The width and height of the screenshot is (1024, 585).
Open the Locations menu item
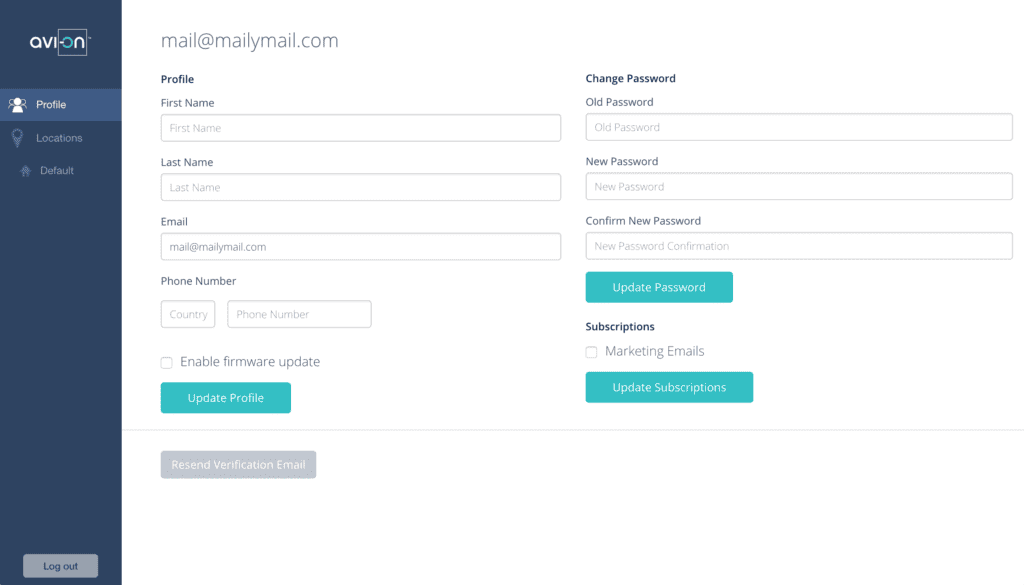click(59, 138)
